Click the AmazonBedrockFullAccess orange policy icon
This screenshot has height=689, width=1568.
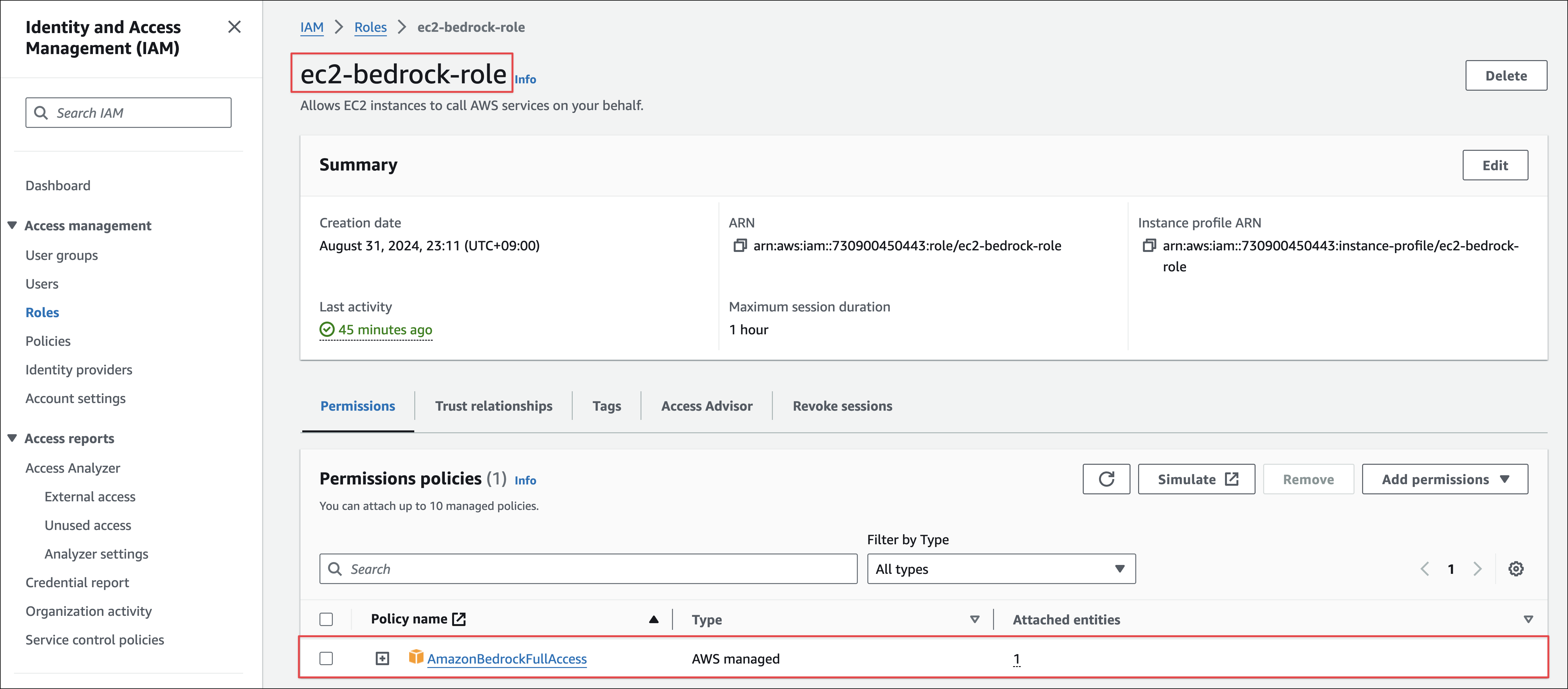click(x=416, y=657)
